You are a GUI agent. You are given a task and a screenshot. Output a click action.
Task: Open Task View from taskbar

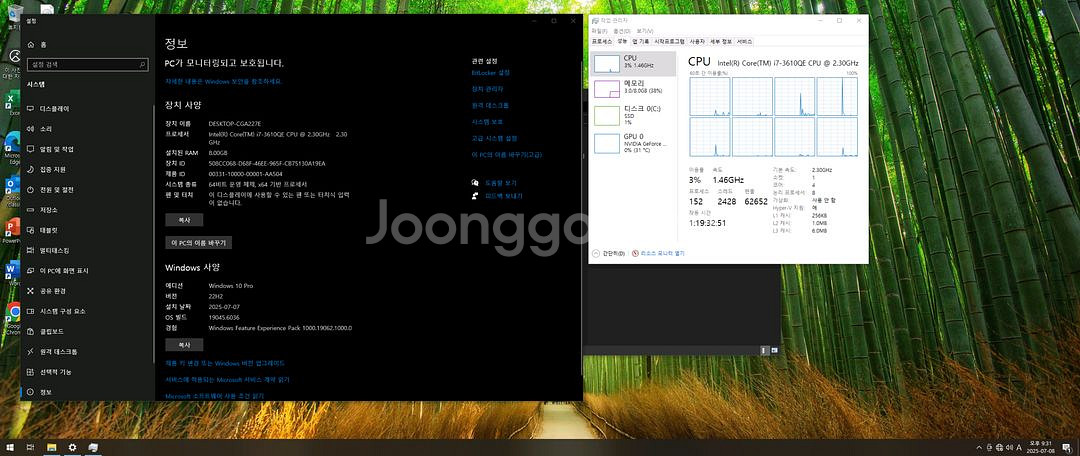tap(30, 448)
